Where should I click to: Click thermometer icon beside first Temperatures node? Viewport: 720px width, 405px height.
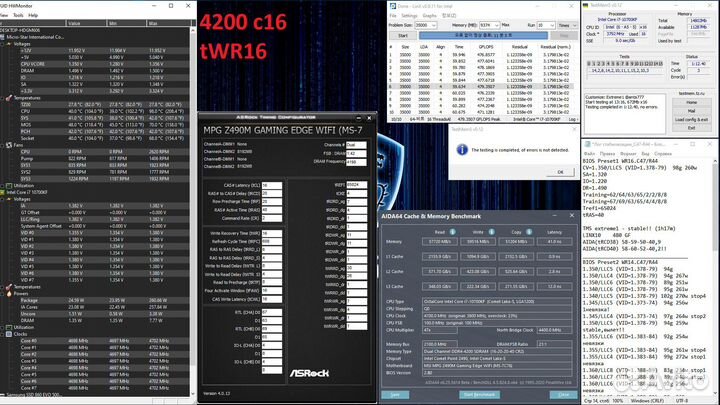[9, 98]
